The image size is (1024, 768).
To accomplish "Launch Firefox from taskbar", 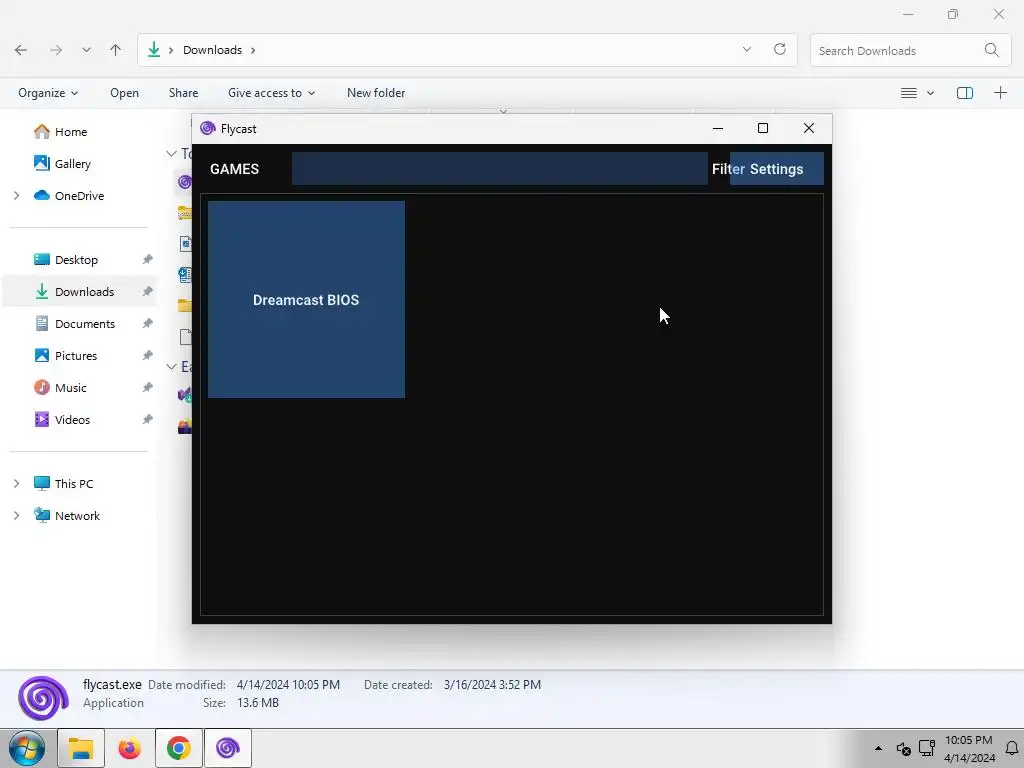I will point(129,748).
